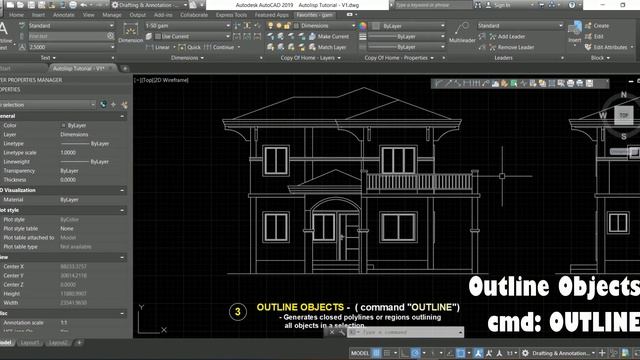Click the layer lock icon in Layers panel
This screenshot has height=360, width=640.
[287, 26]
